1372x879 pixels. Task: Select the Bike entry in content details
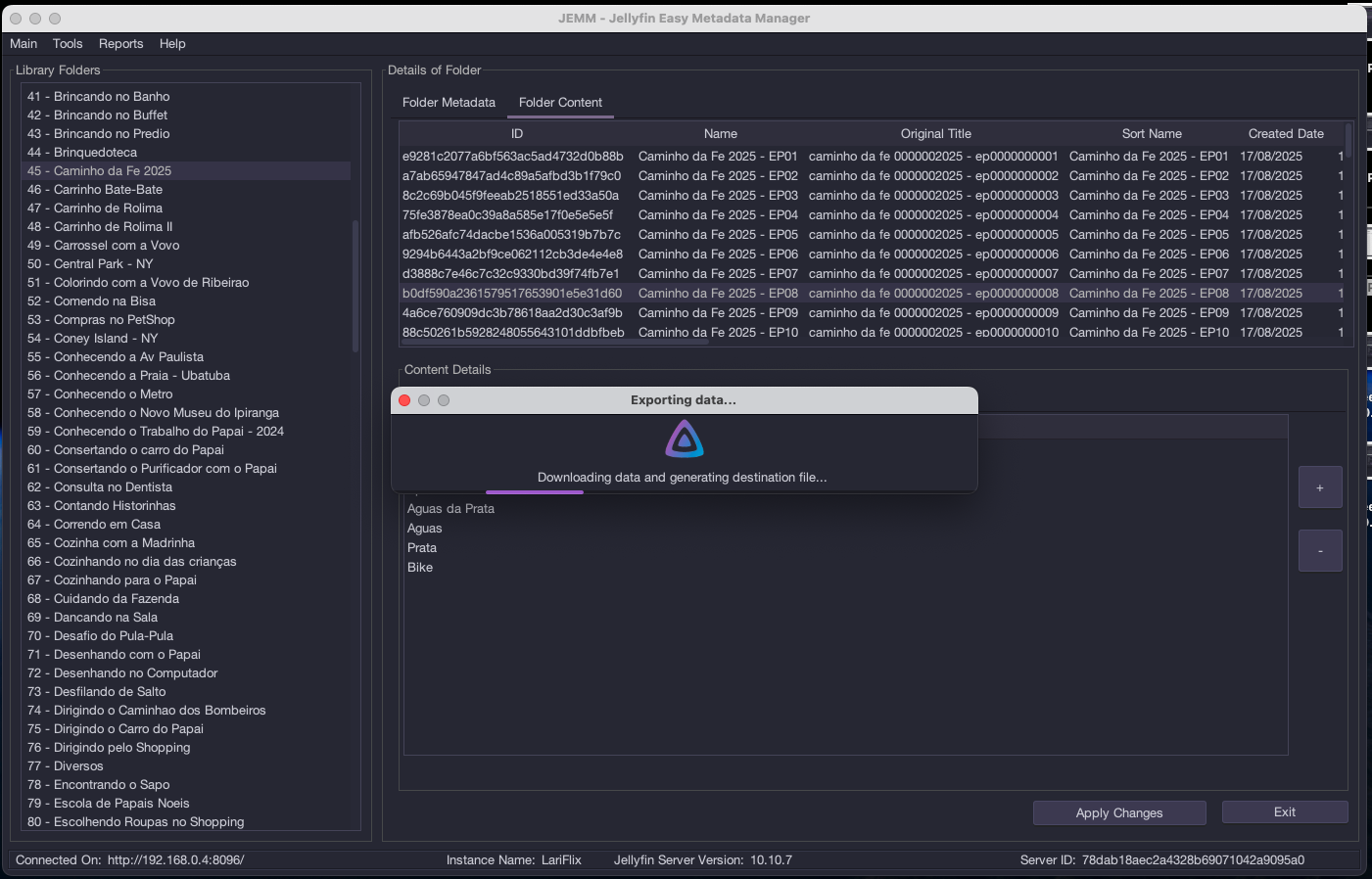[420, 568]
